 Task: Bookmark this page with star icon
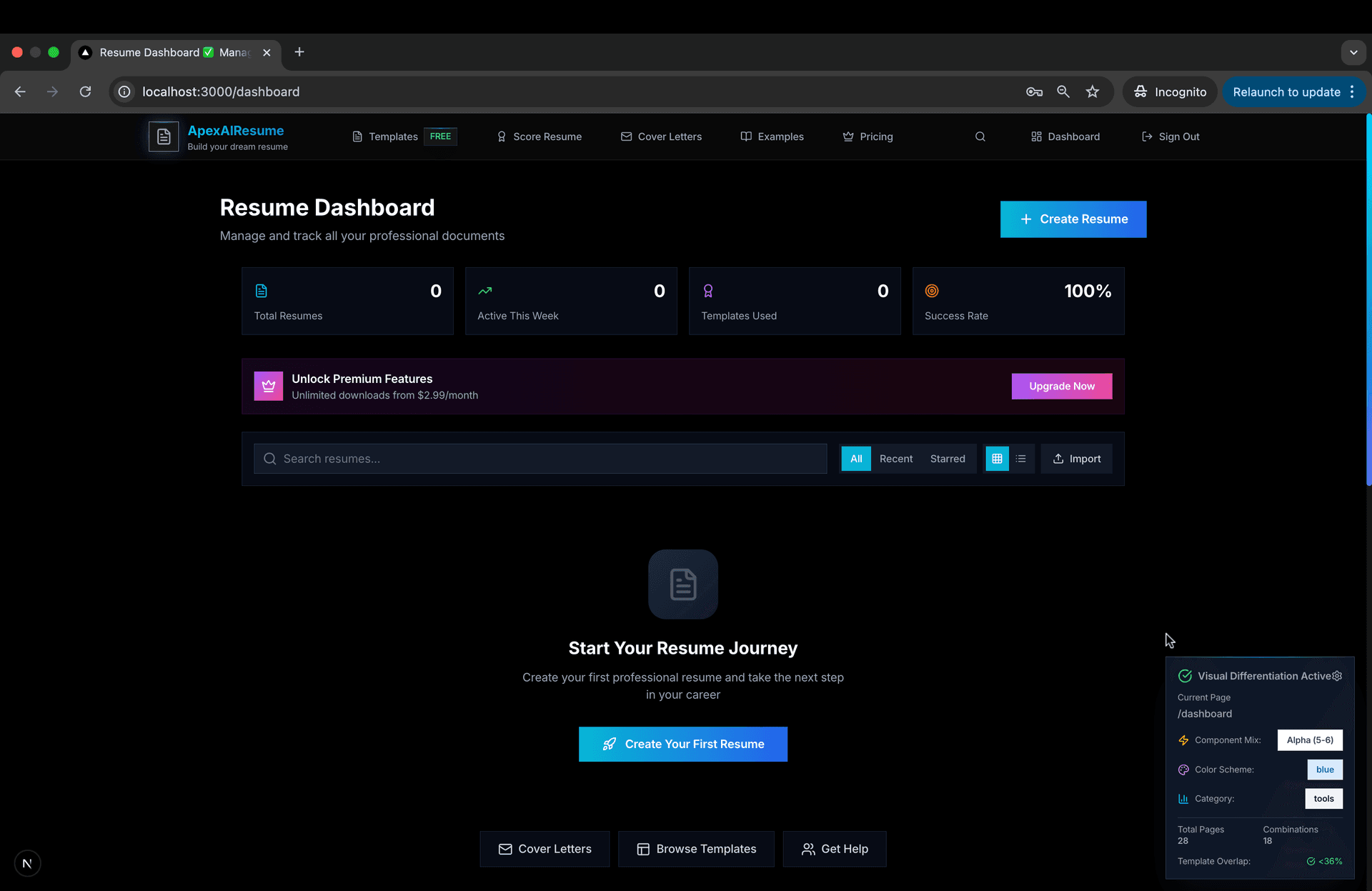tap(1092, 91)
